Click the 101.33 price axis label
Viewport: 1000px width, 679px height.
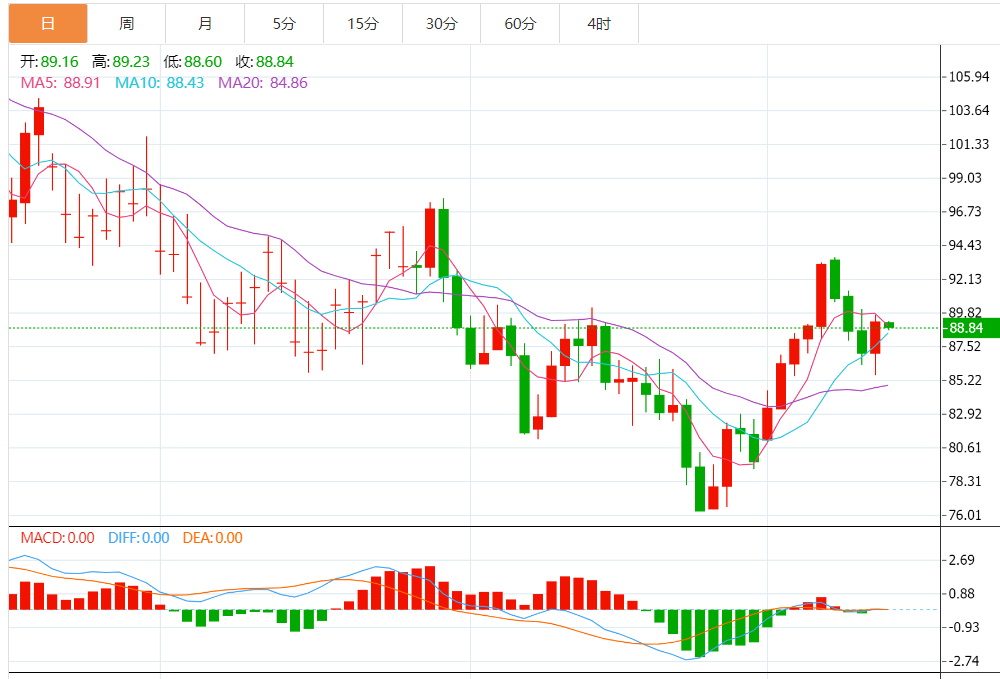pyautogui.click(x=969, y=144)
